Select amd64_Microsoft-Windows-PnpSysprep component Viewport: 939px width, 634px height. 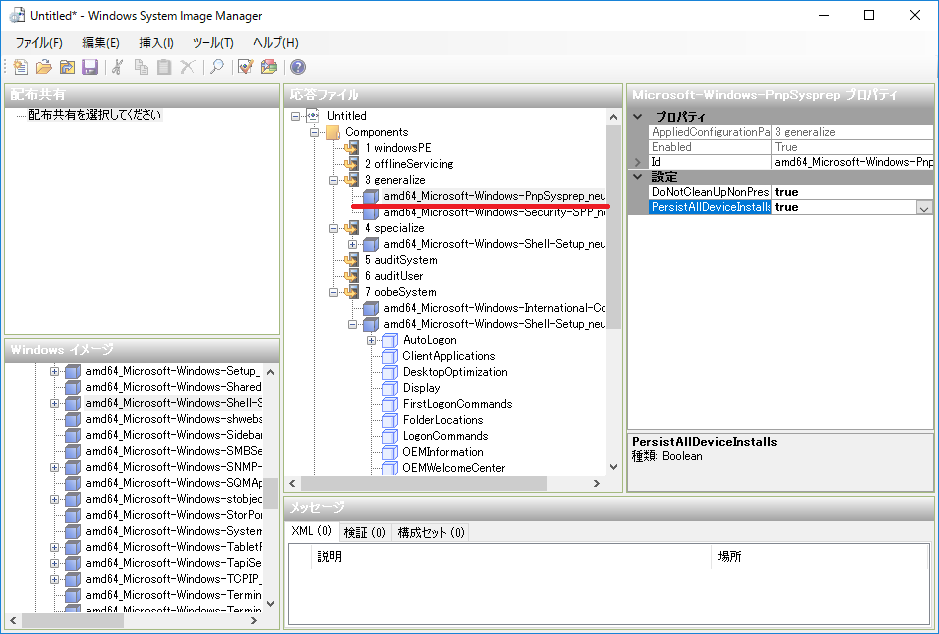[494, 196]
